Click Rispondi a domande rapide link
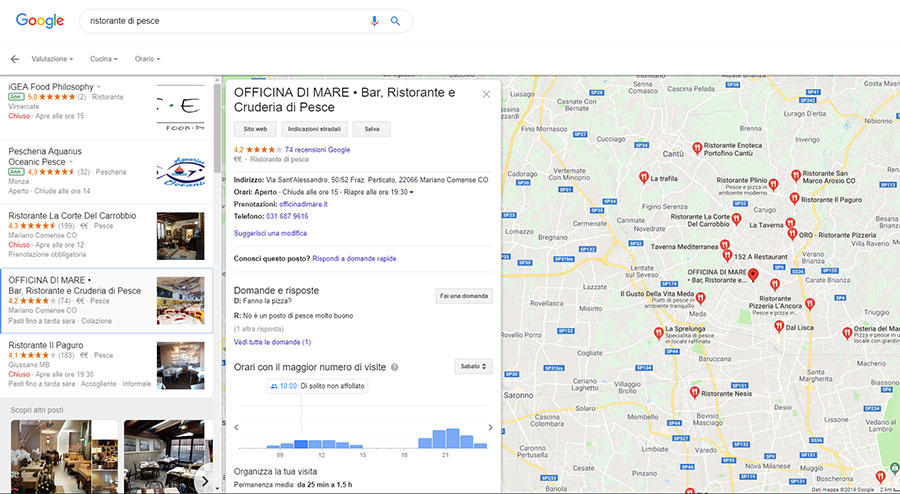The image size is (900, 494). (354, 259)
